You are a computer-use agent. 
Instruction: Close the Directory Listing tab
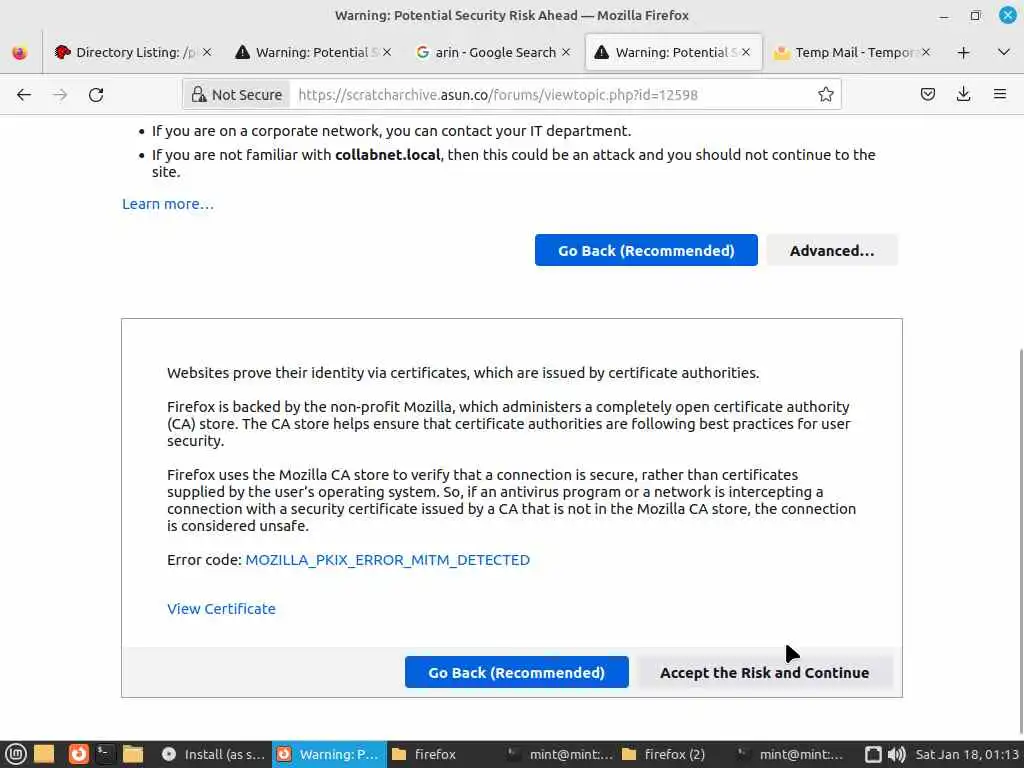tap(207, 52)
